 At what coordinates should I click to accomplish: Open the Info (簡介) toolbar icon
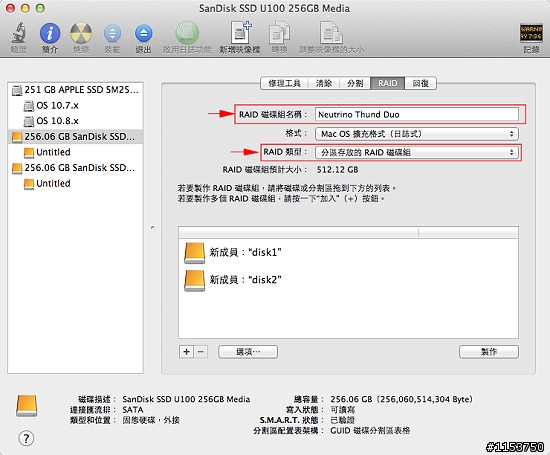click(x=50, y=33)
